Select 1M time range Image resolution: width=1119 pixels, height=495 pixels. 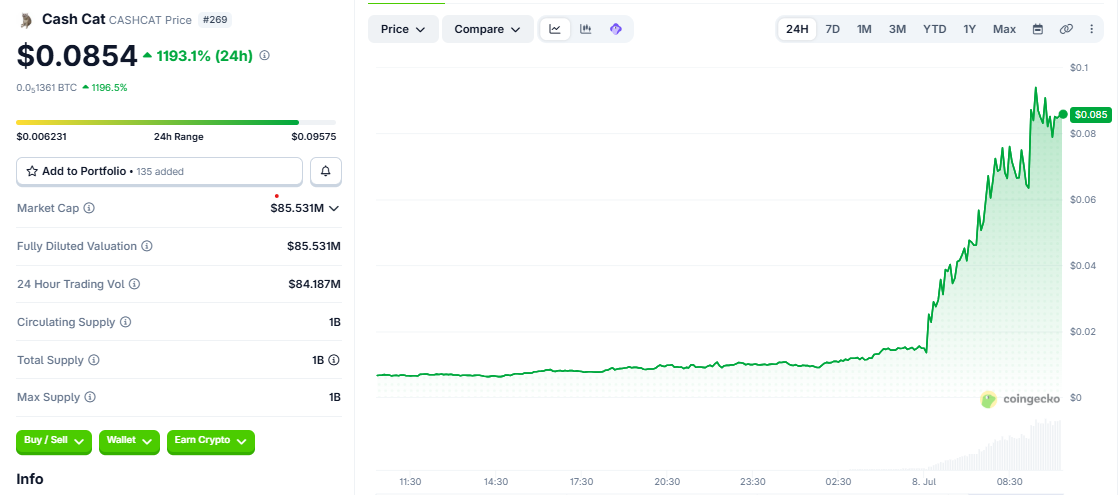click(x=864, y=29)
